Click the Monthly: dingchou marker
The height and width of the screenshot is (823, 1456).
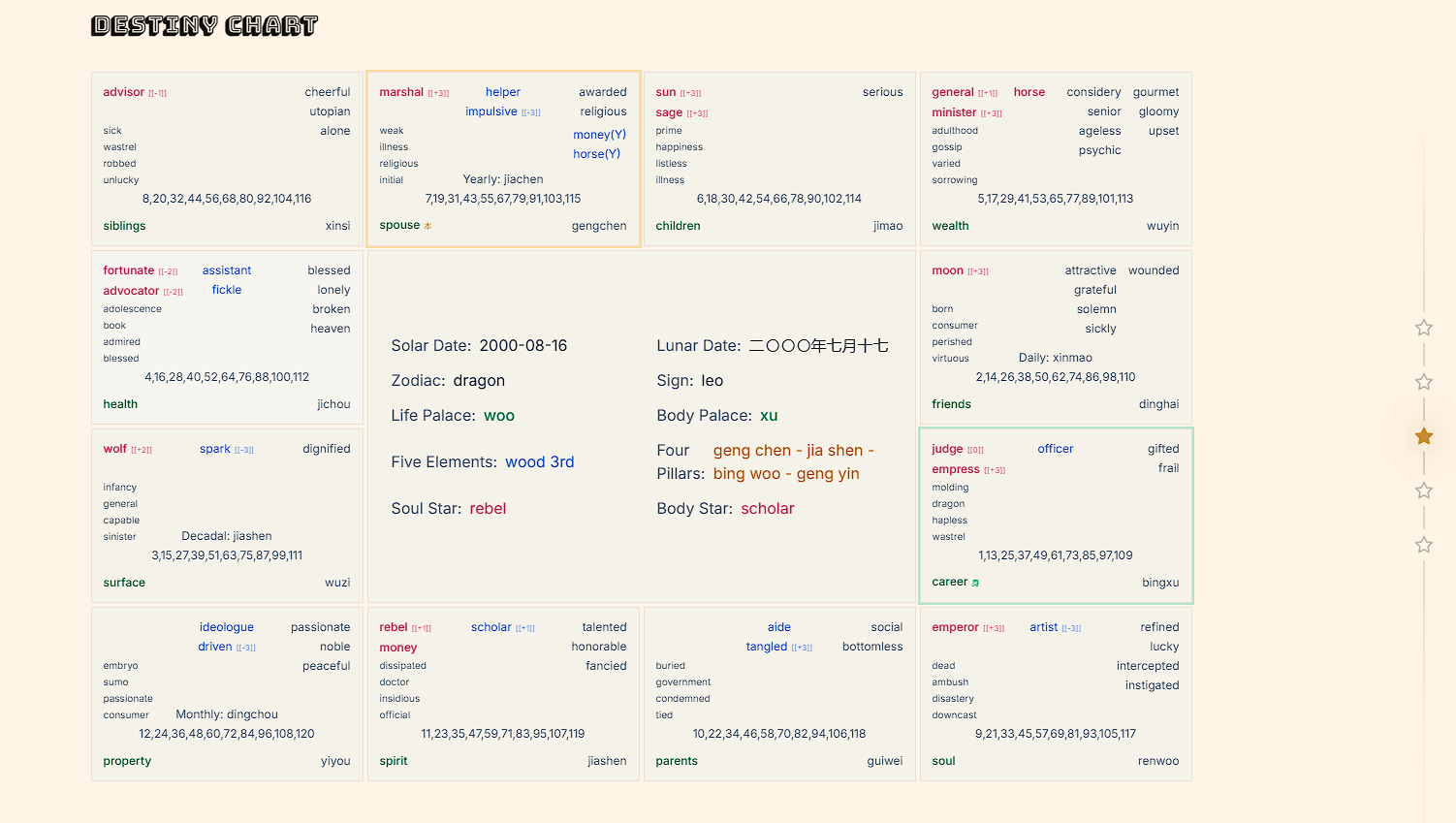pyautogui.click(x=227, y=714)
